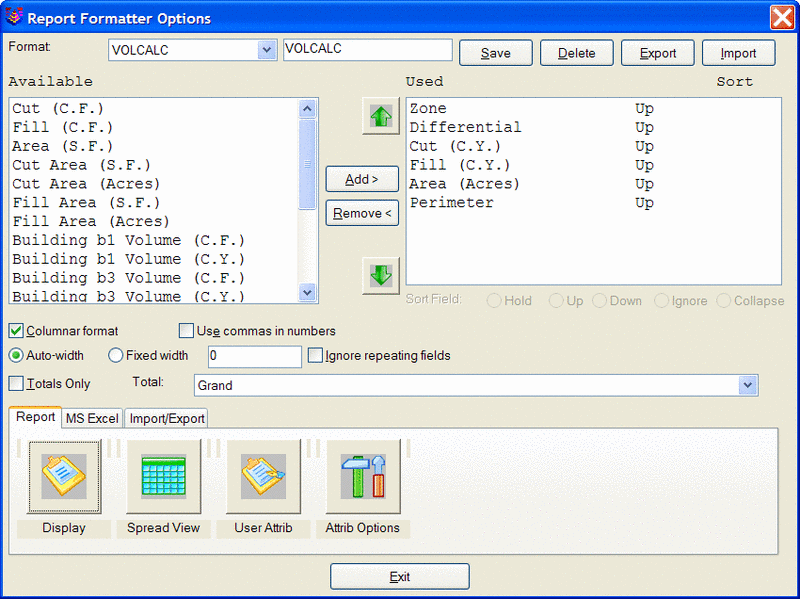Select Building b1 Volume (C.F.) item
Screen dimensions: 800x599
pos(154,240)
